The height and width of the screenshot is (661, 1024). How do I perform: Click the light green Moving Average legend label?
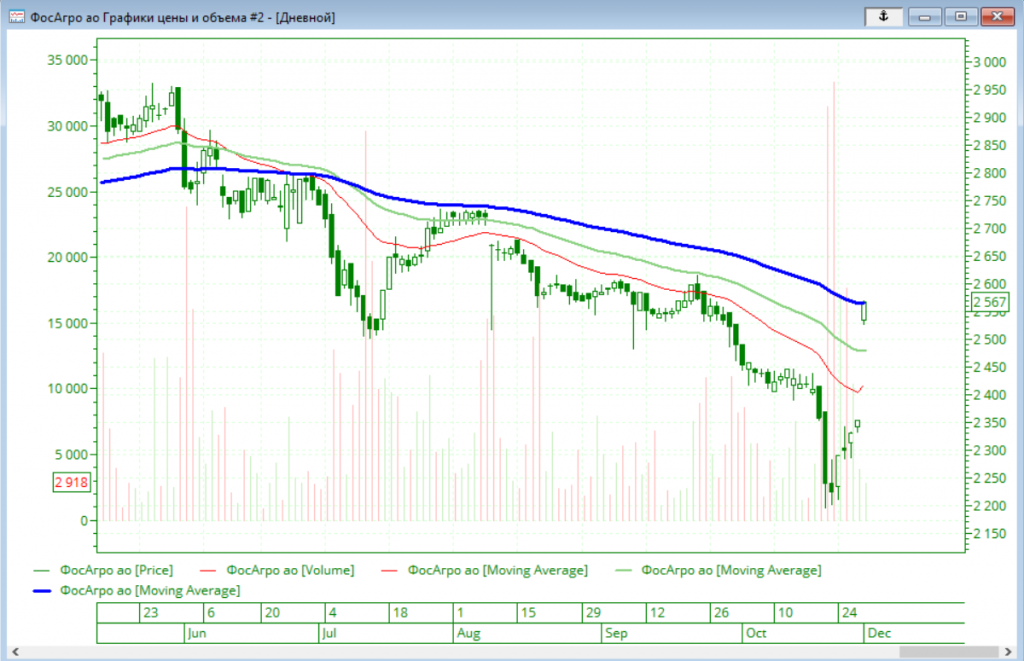pyautogui.click(x=730, y=570)
